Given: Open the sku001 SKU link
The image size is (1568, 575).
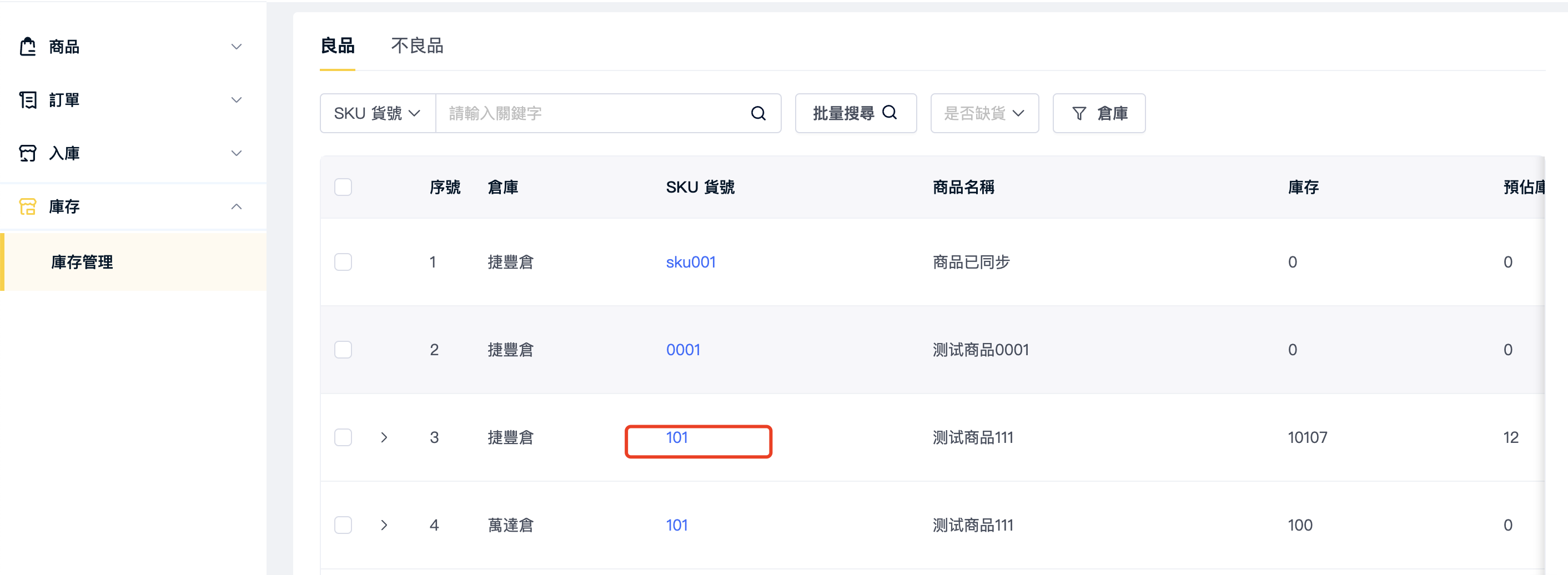Looking at the screenshot, I should (691, 263).
